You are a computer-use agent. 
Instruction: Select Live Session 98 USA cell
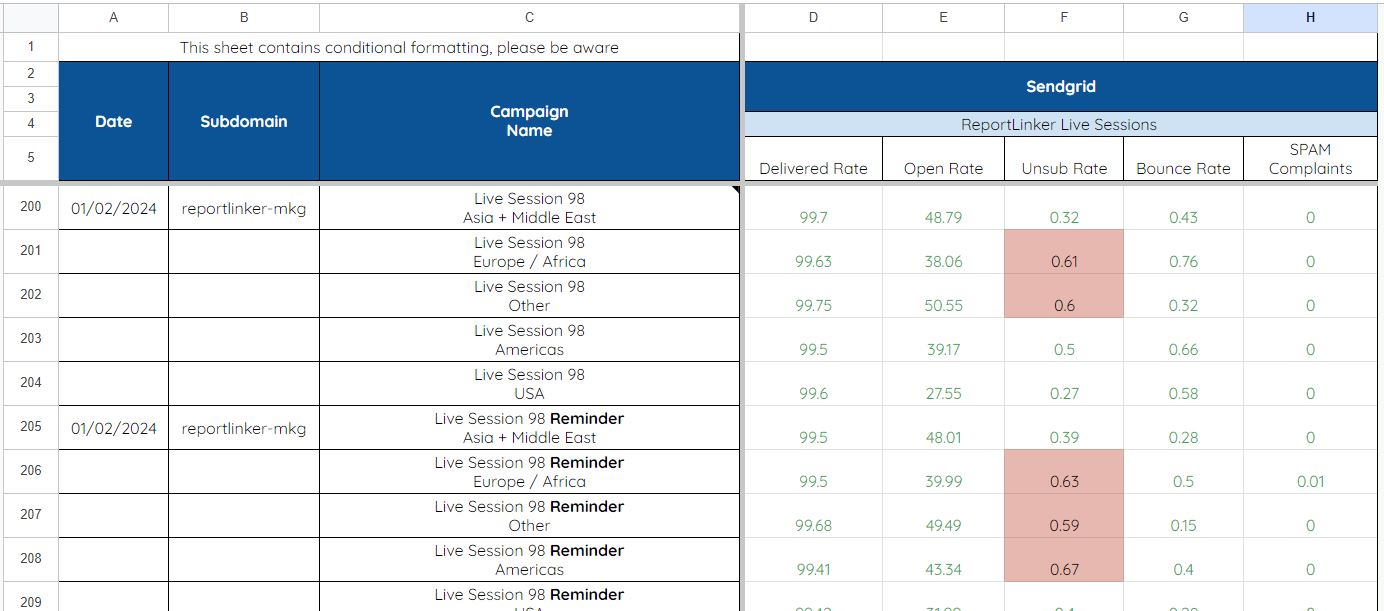(x=529, y=384)
